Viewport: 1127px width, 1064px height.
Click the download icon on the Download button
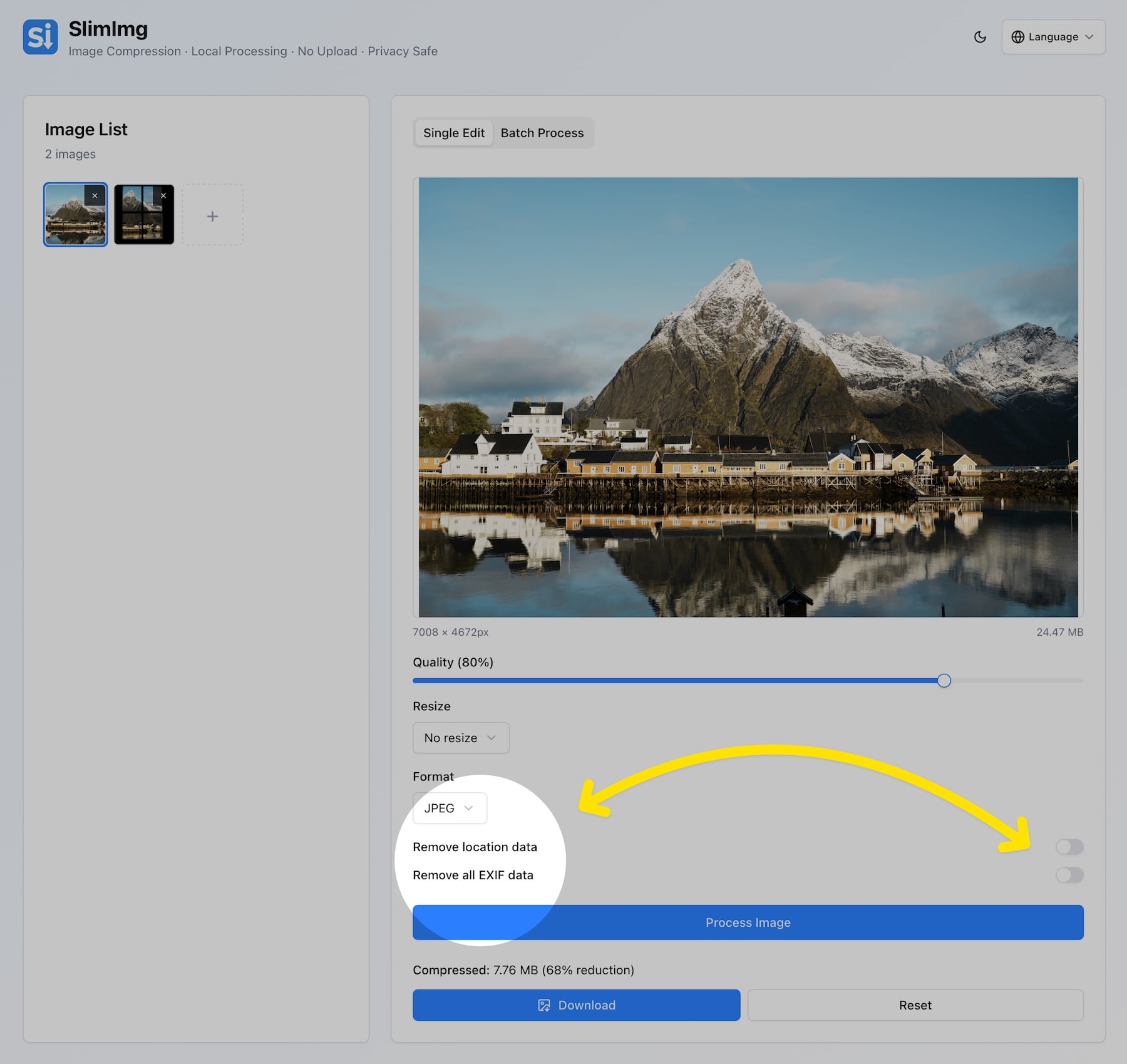click(544, 1005)
